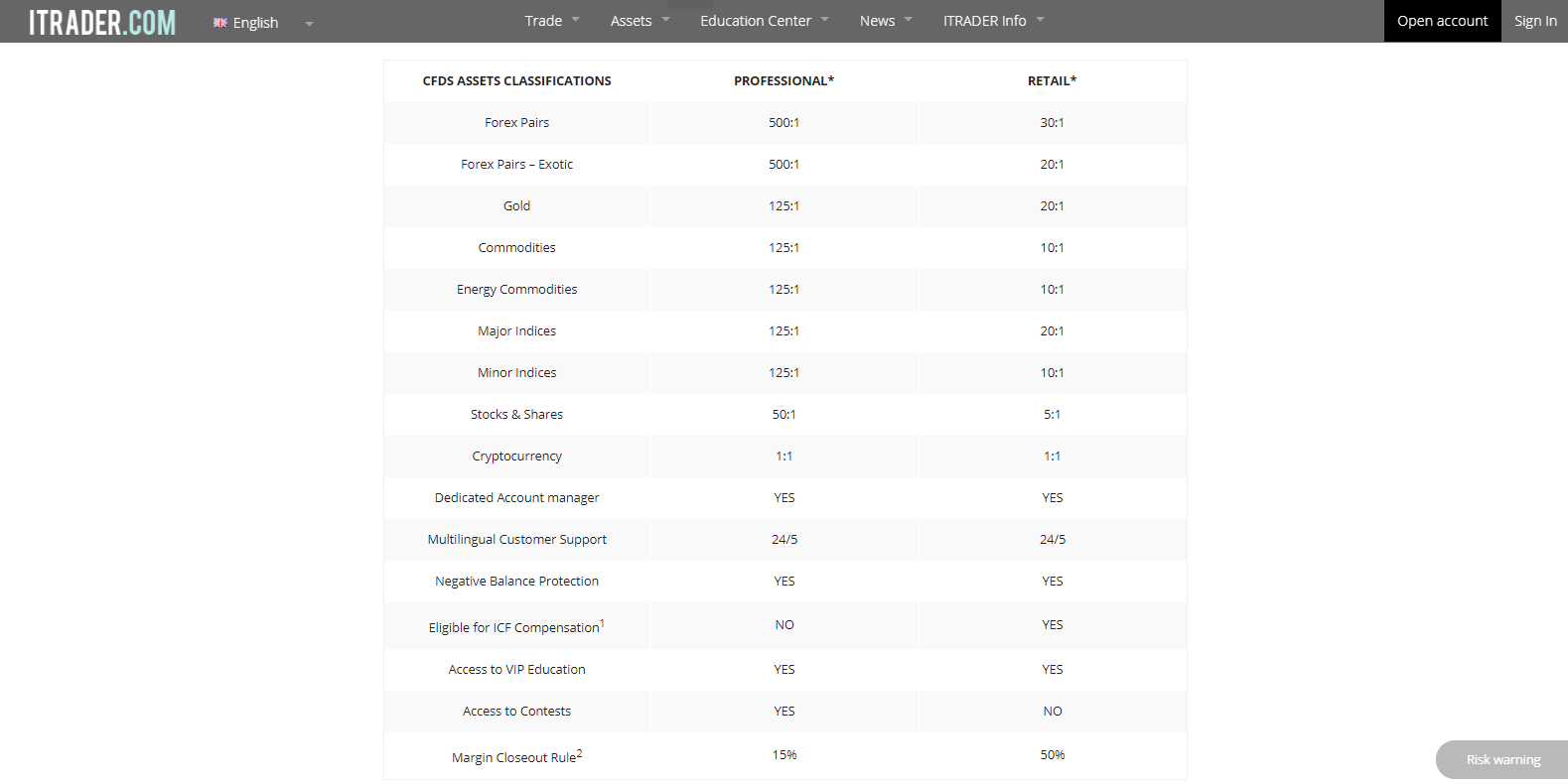Screen dimensions: 1568x784
Task: Click the Open account button
Action: tap(1442, 21)
